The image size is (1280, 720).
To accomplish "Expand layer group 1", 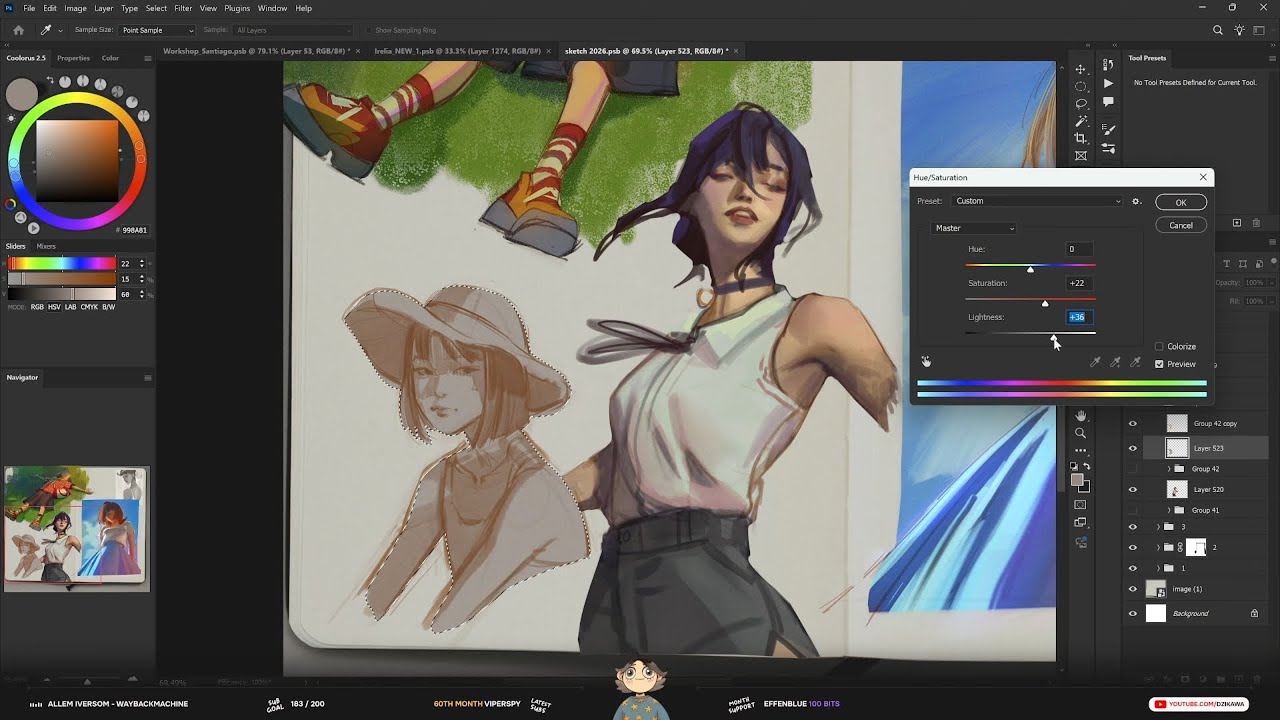I will pos(1159,568).
